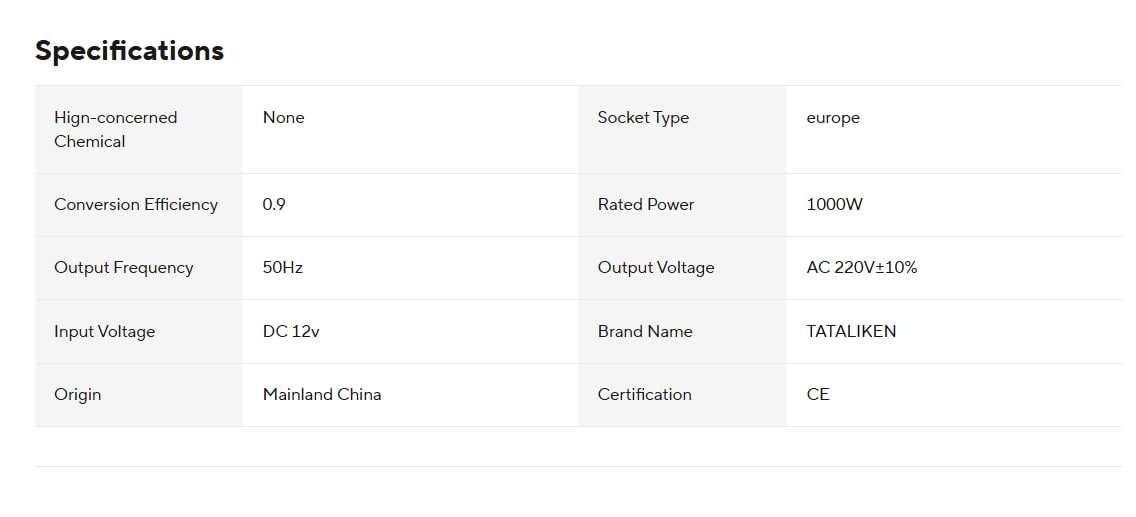This screenshot has height=517, width=1136.
Task: Click the Mainland China value
Action: (x=322, y=395)
